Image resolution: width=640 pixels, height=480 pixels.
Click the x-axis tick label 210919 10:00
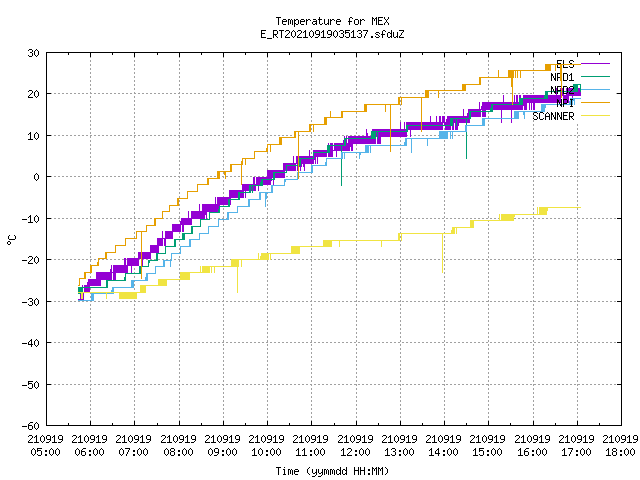click(x=267, y=446)
